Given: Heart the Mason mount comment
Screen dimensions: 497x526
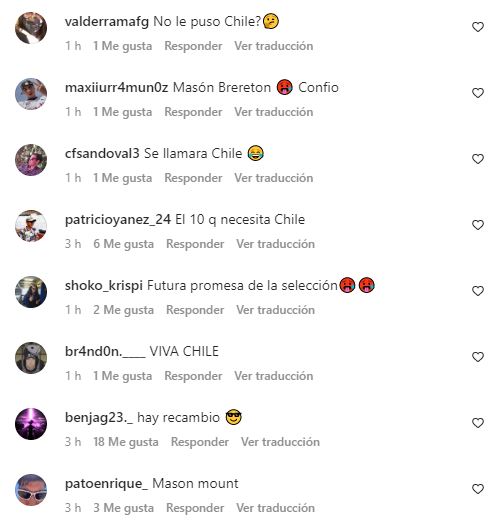Looking at the screenshot, I should click(478, 489).
